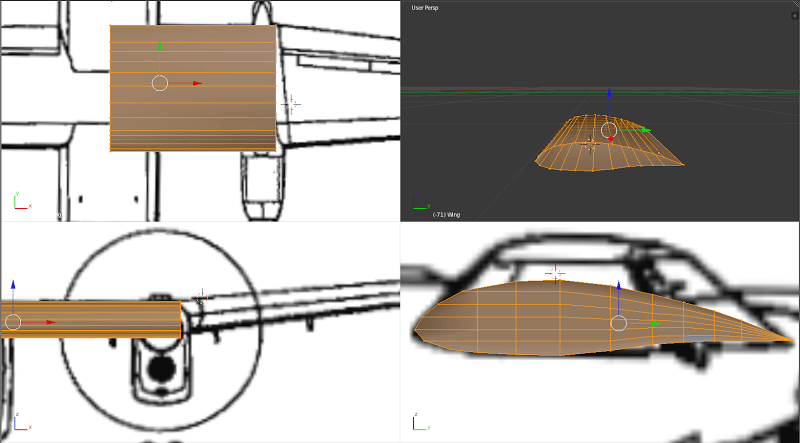Open the properties region plus toggle in perspective view
Image resolution: width=800 pixels, height=443 pixels.
(794, 16)
